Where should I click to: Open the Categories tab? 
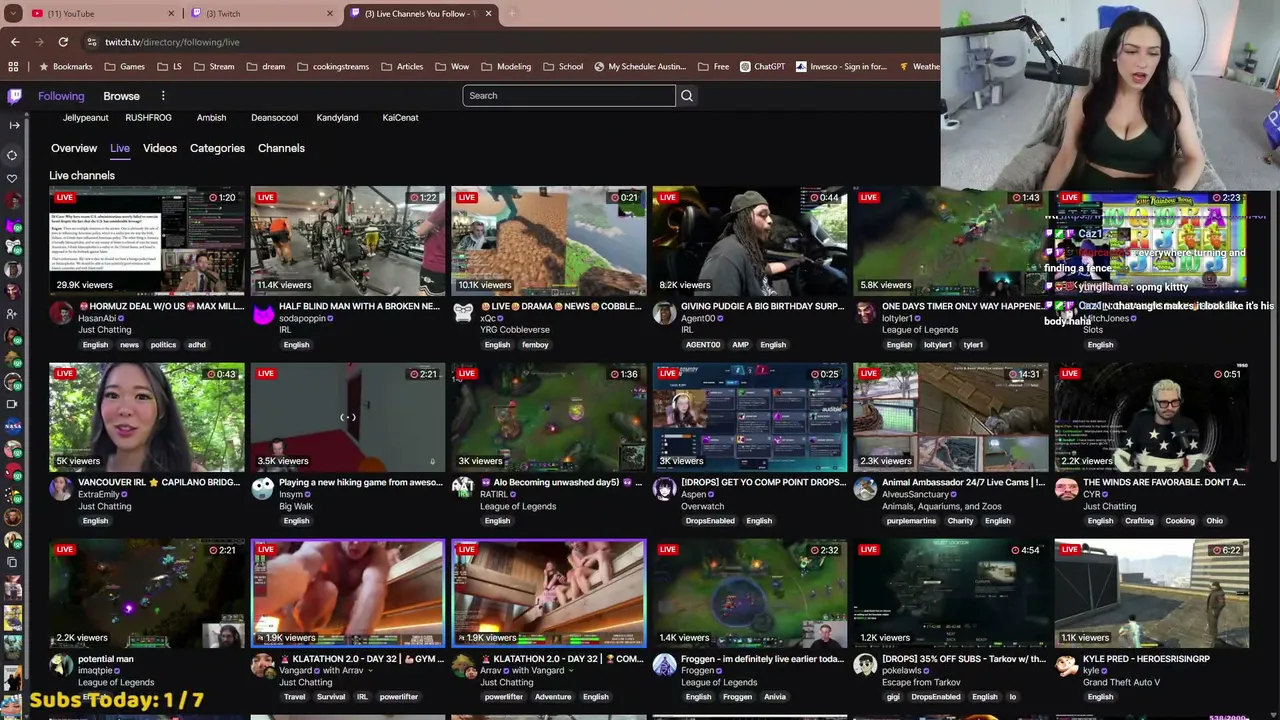coord(217,148)
